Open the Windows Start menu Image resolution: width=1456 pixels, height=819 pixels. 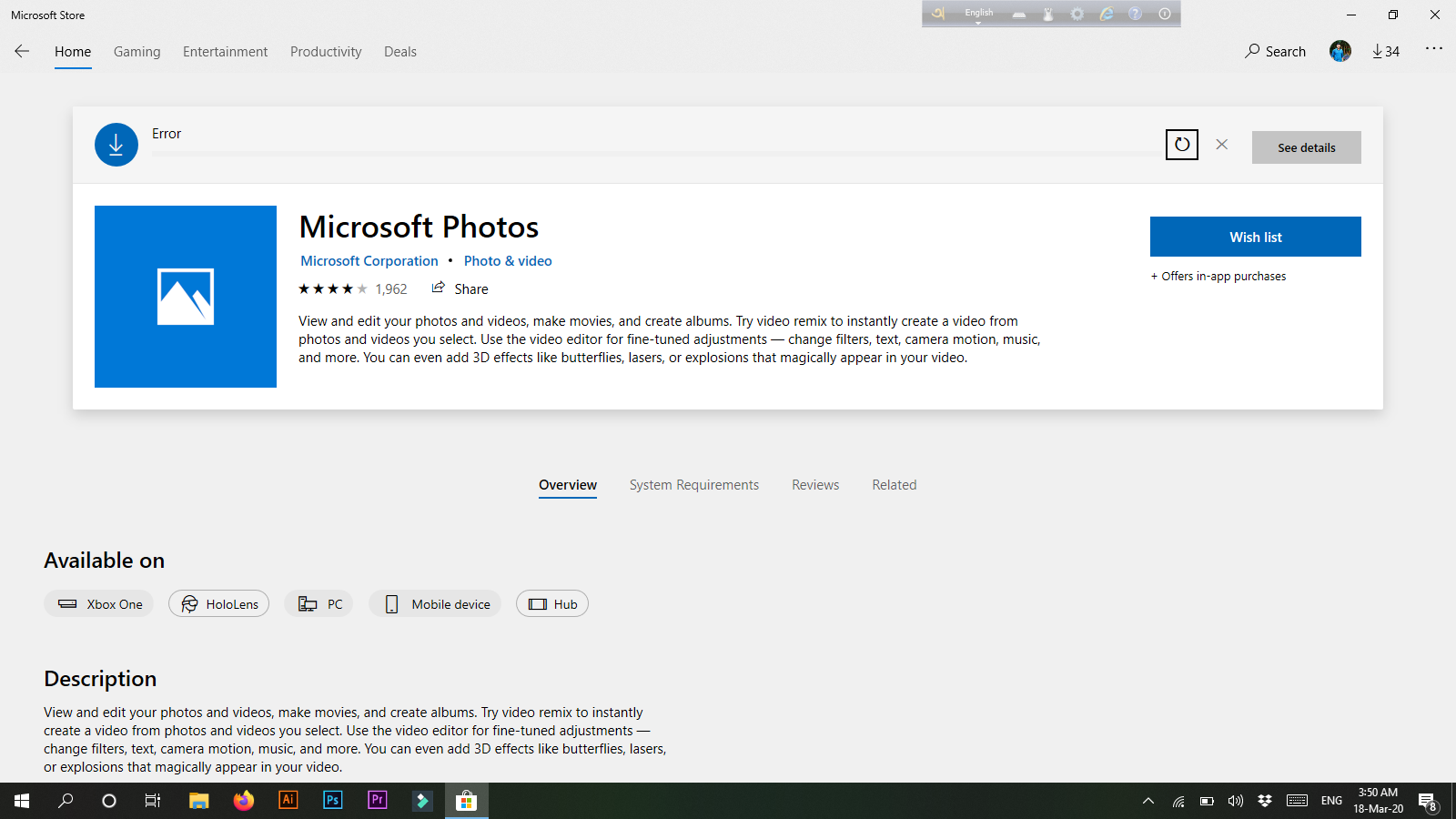(22, 801)
